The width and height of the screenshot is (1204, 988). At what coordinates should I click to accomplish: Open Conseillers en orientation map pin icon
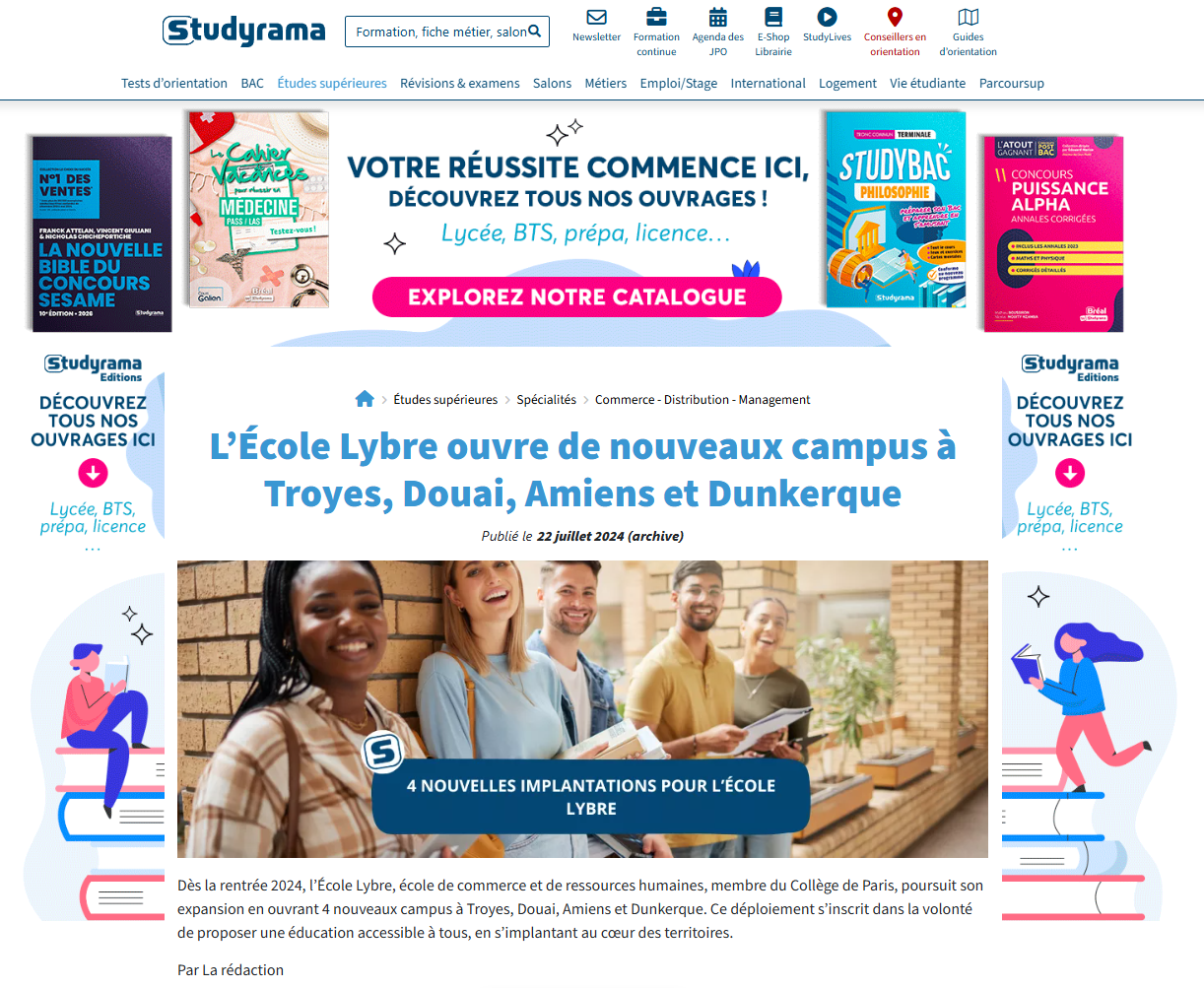(895, 17)
